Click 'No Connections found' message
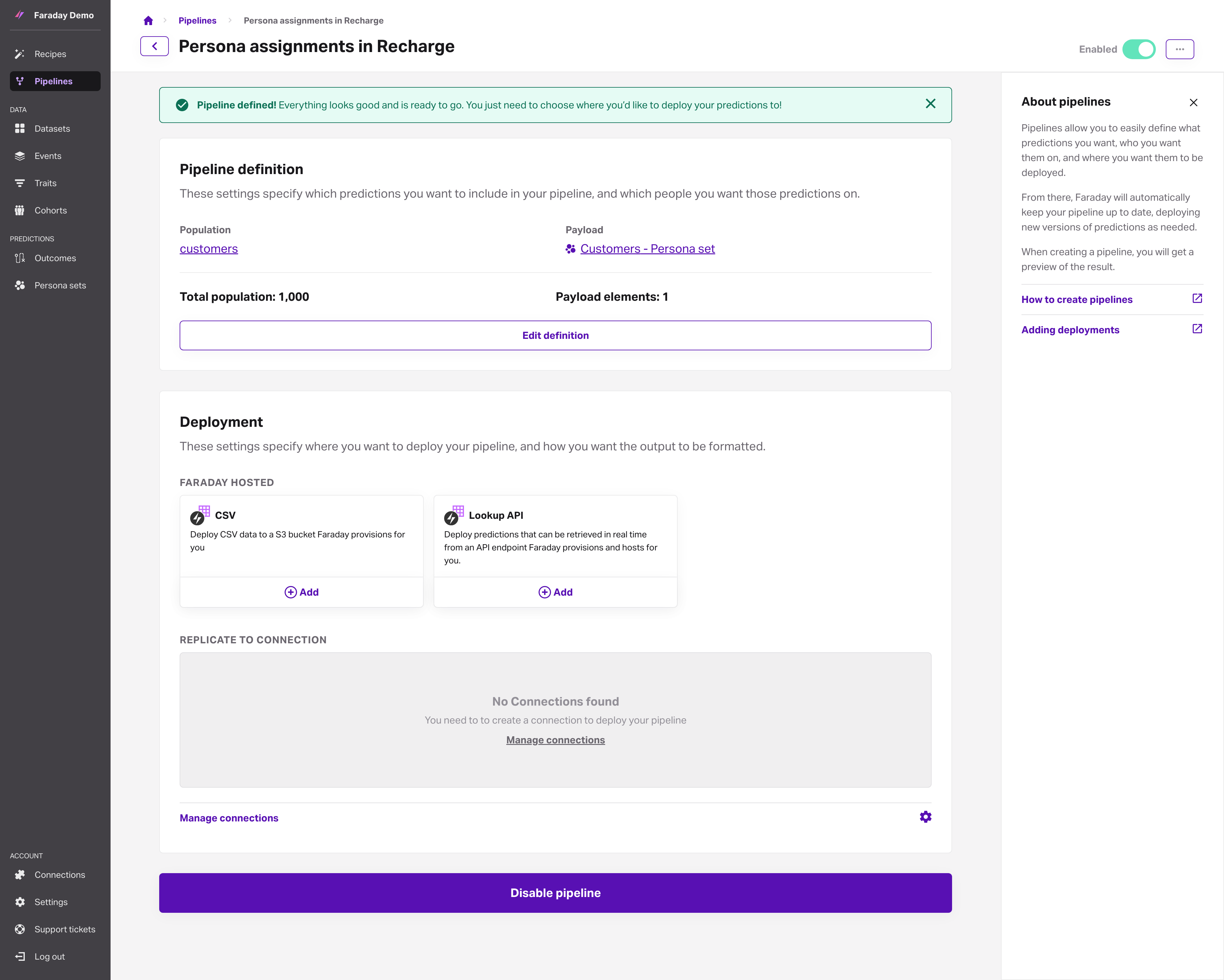 tap(555, 701)
